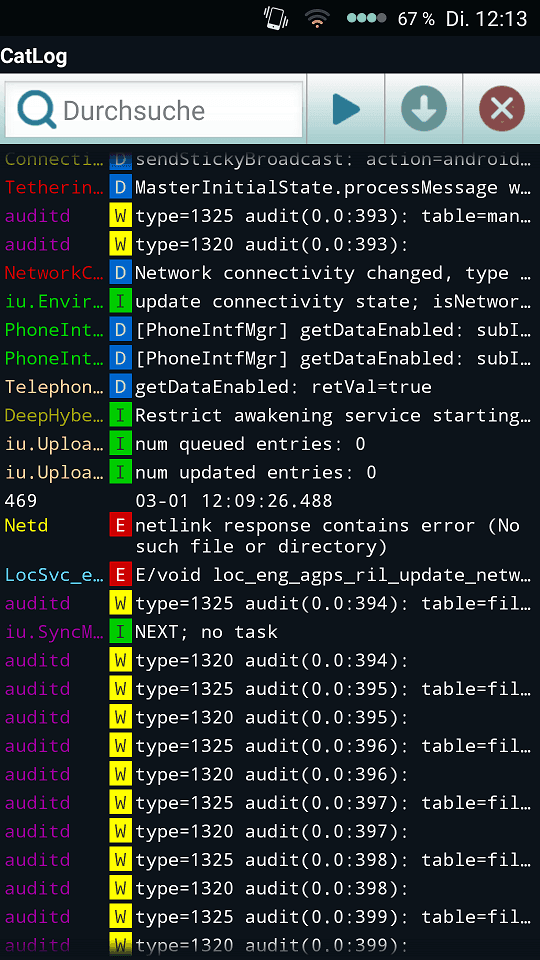Tap blue D badge on Tethering row
Image resolution: width=540 pixels, height=960 pixels.
pyautogui.click(x=120, y=187)
